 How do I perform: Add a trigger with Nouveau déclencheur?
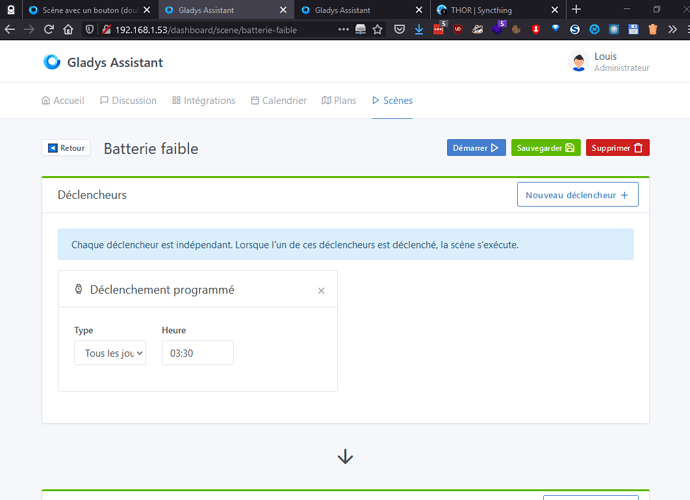tap(577, 195)
